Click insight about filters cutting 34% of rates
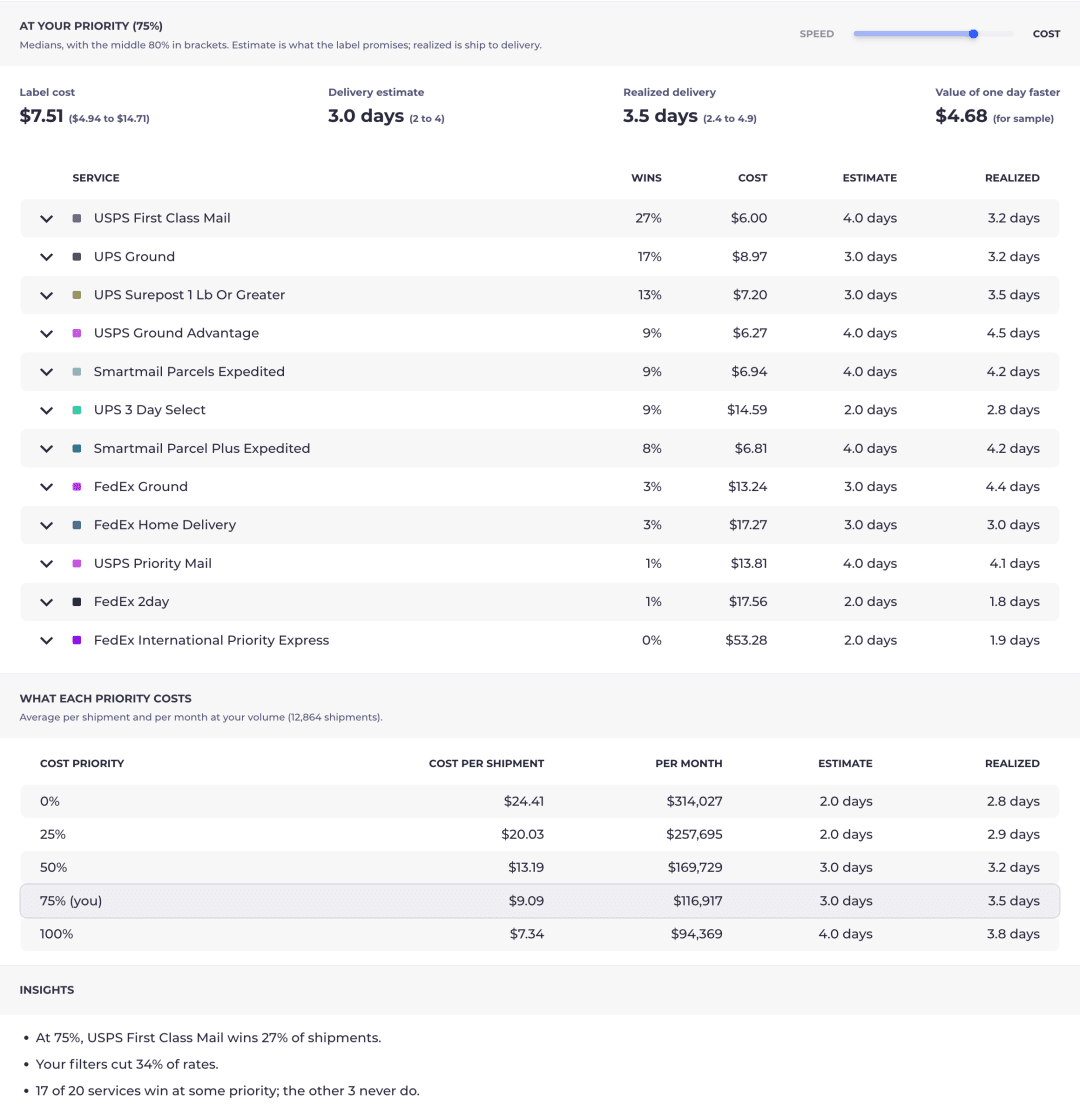The height and width of the screenshot is (1119, 1080). tap(127, 1064)
